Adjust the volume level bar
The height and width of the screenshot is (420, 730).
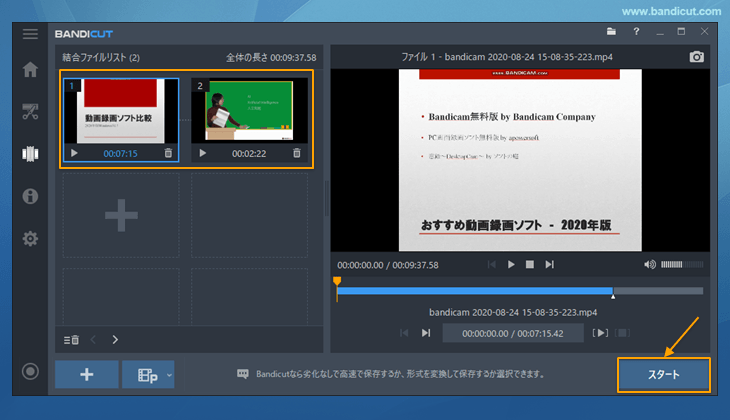click(x=682, y=264)
